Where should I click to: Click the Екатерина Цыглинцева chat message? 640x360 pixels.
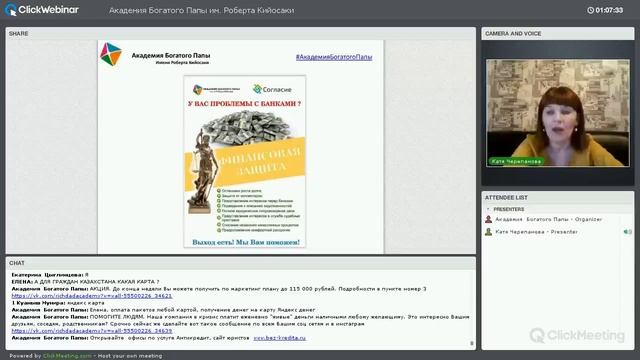click(x=50, y=275)
